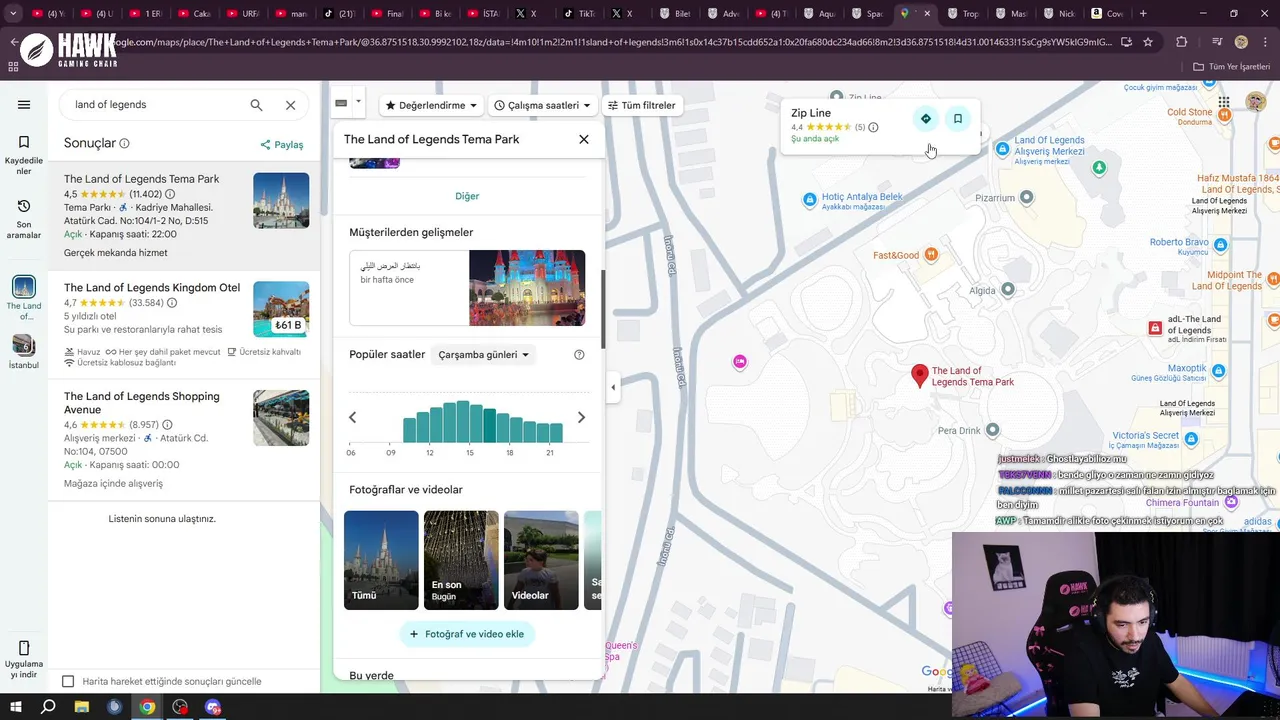
Task: Collapse the side panel arrow
Action: 613,387
